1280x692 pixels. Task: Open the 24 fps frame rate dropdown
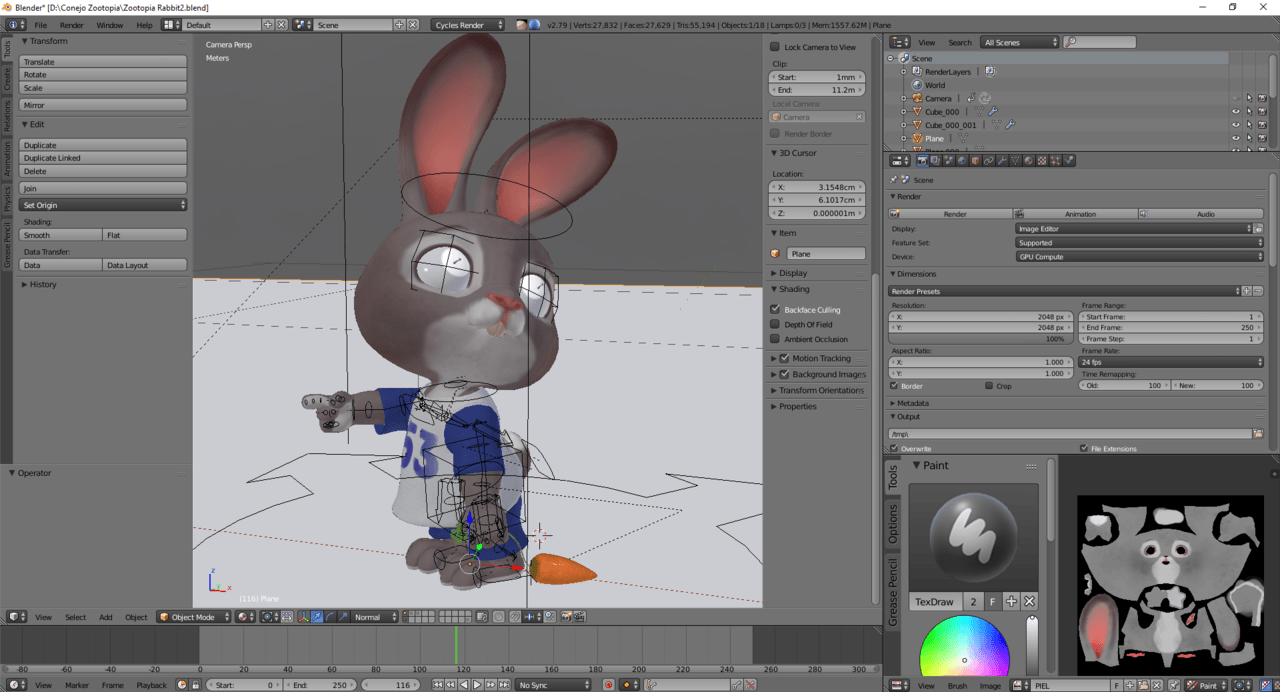tap(1171, 362)
